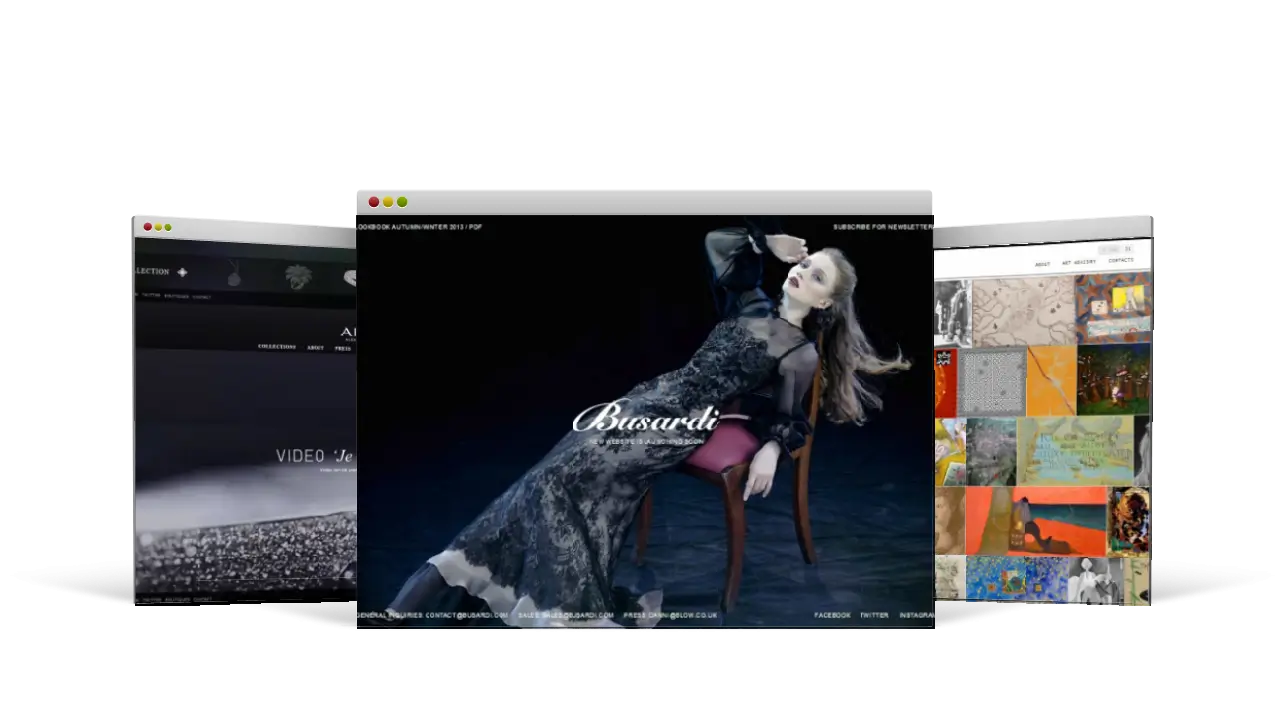Open the orange artwork with the diagonal crack

[x=1052, y=380]
